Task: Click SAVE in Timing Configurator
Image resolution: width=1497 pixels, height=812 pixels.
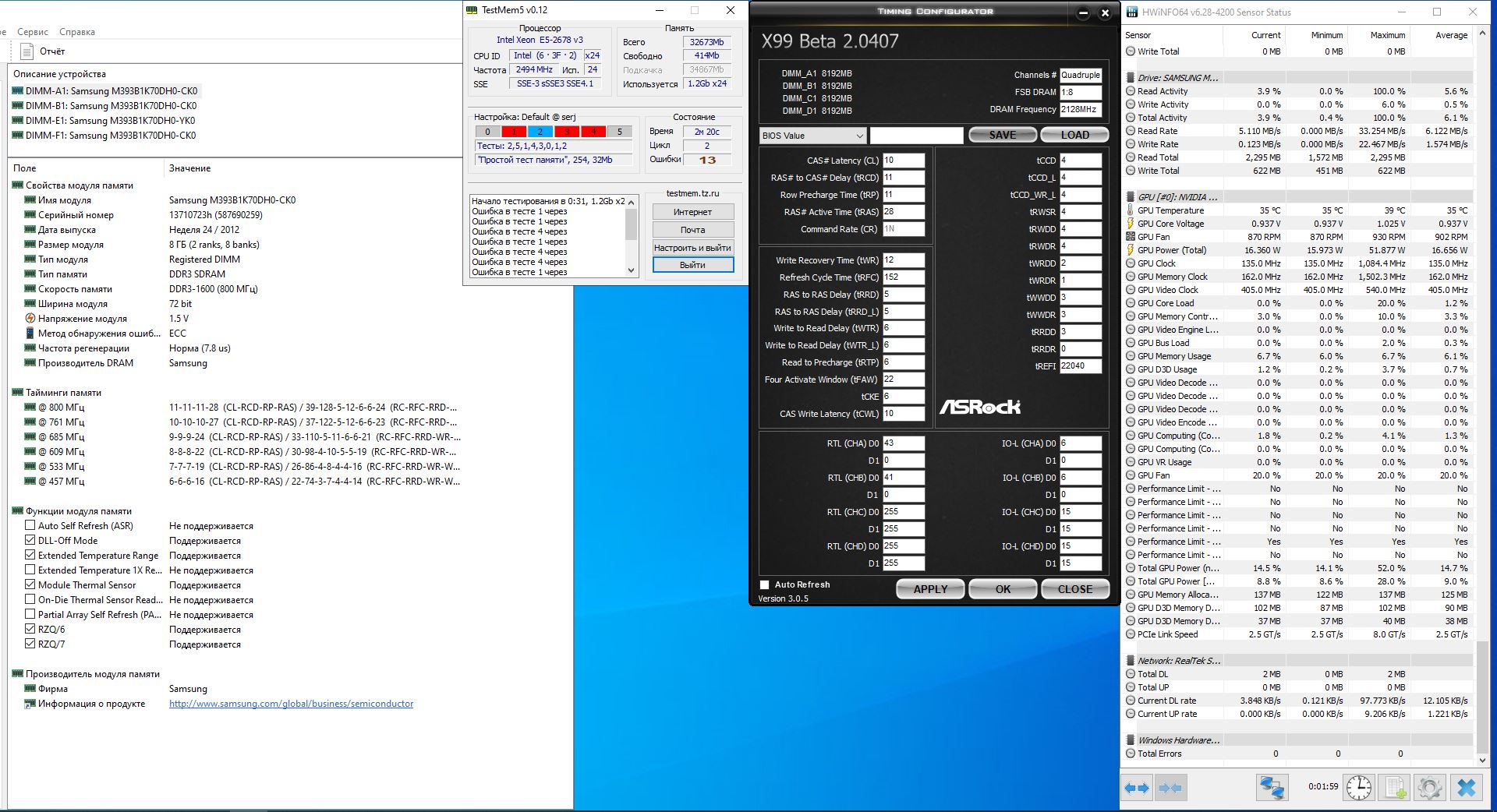Action: [1003, 135]
